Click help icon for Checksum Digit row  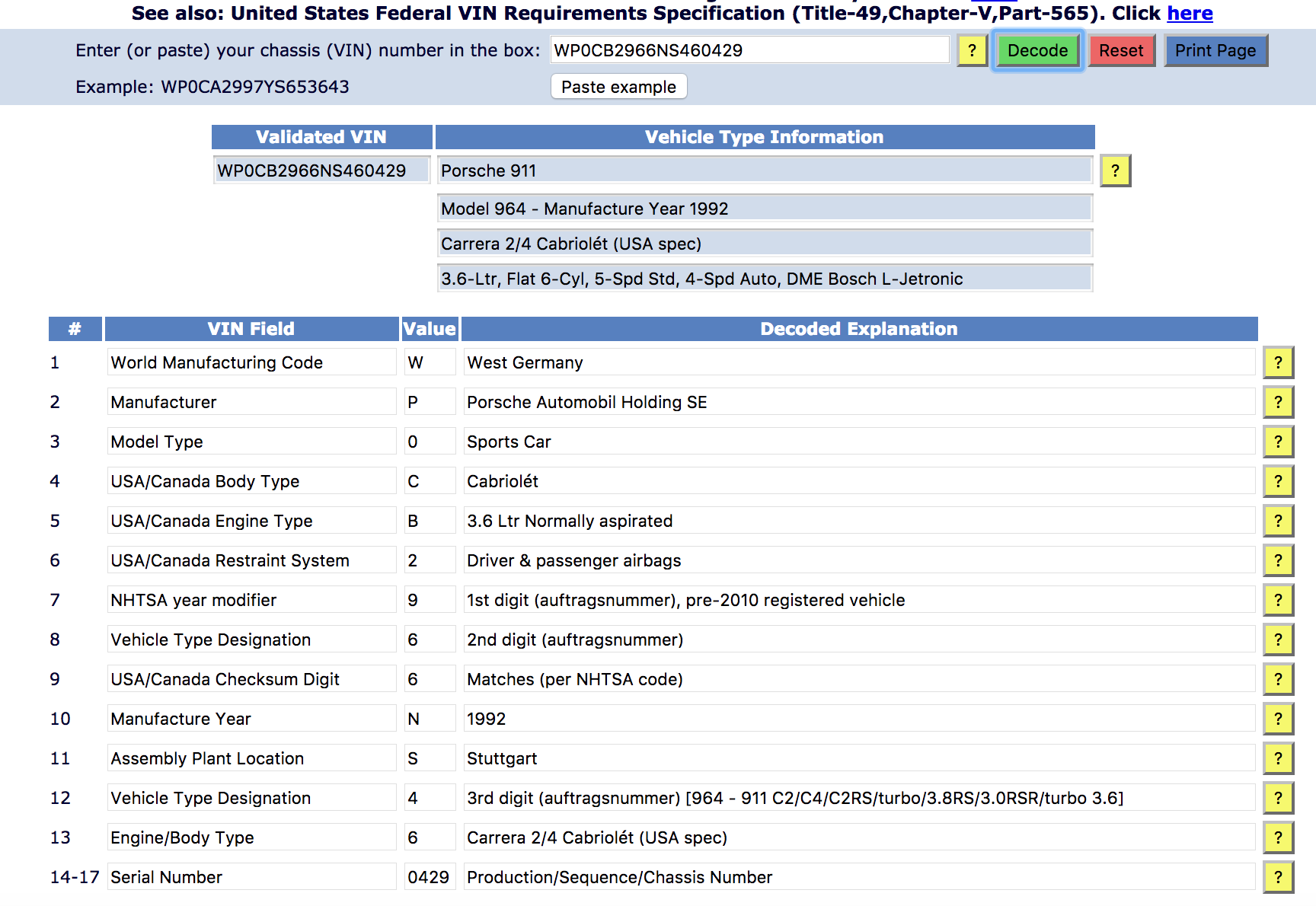click(1278, 680)
